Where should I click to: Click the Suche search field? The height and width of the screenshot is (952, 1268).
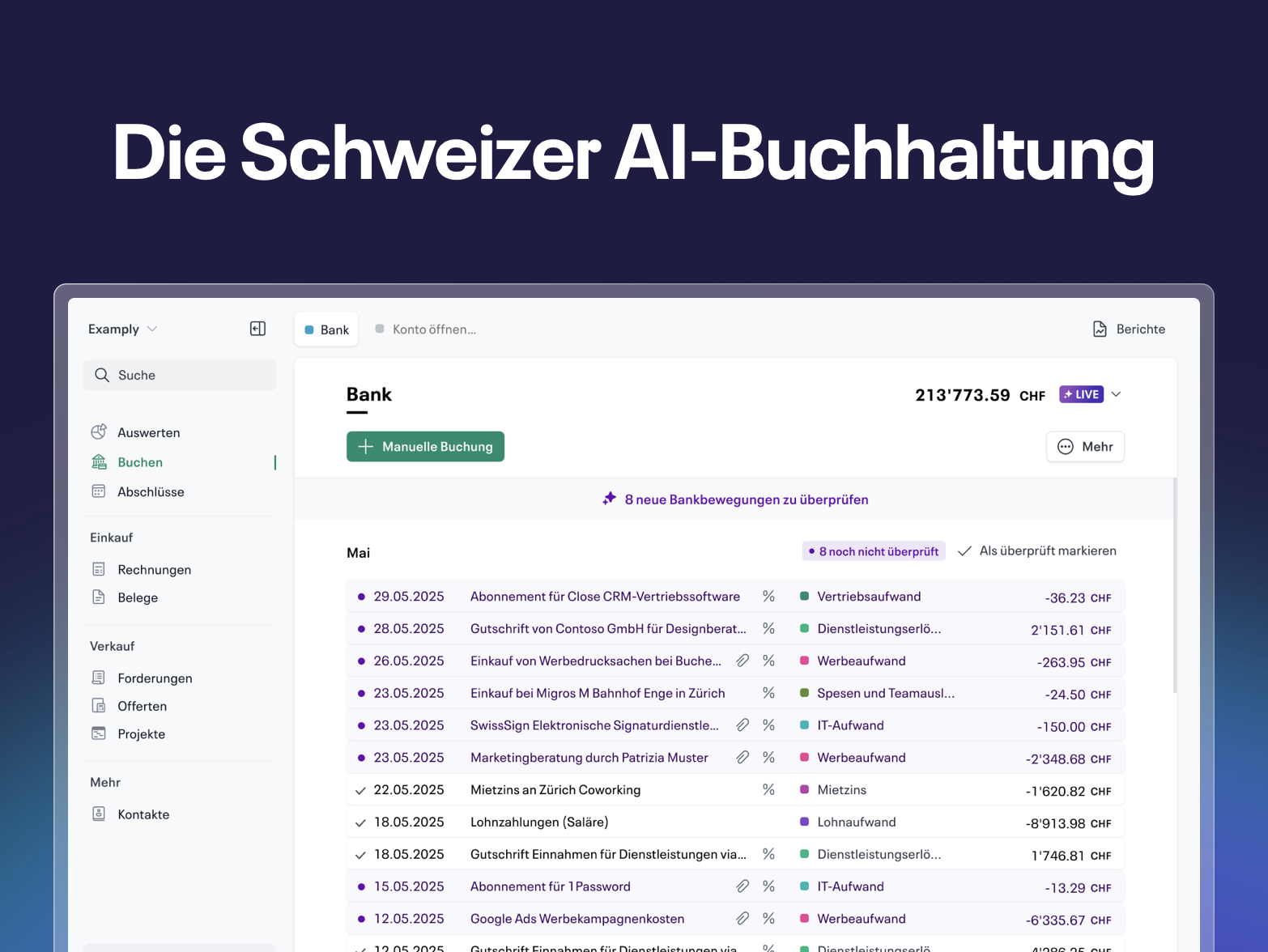click(x=179, y=375)
